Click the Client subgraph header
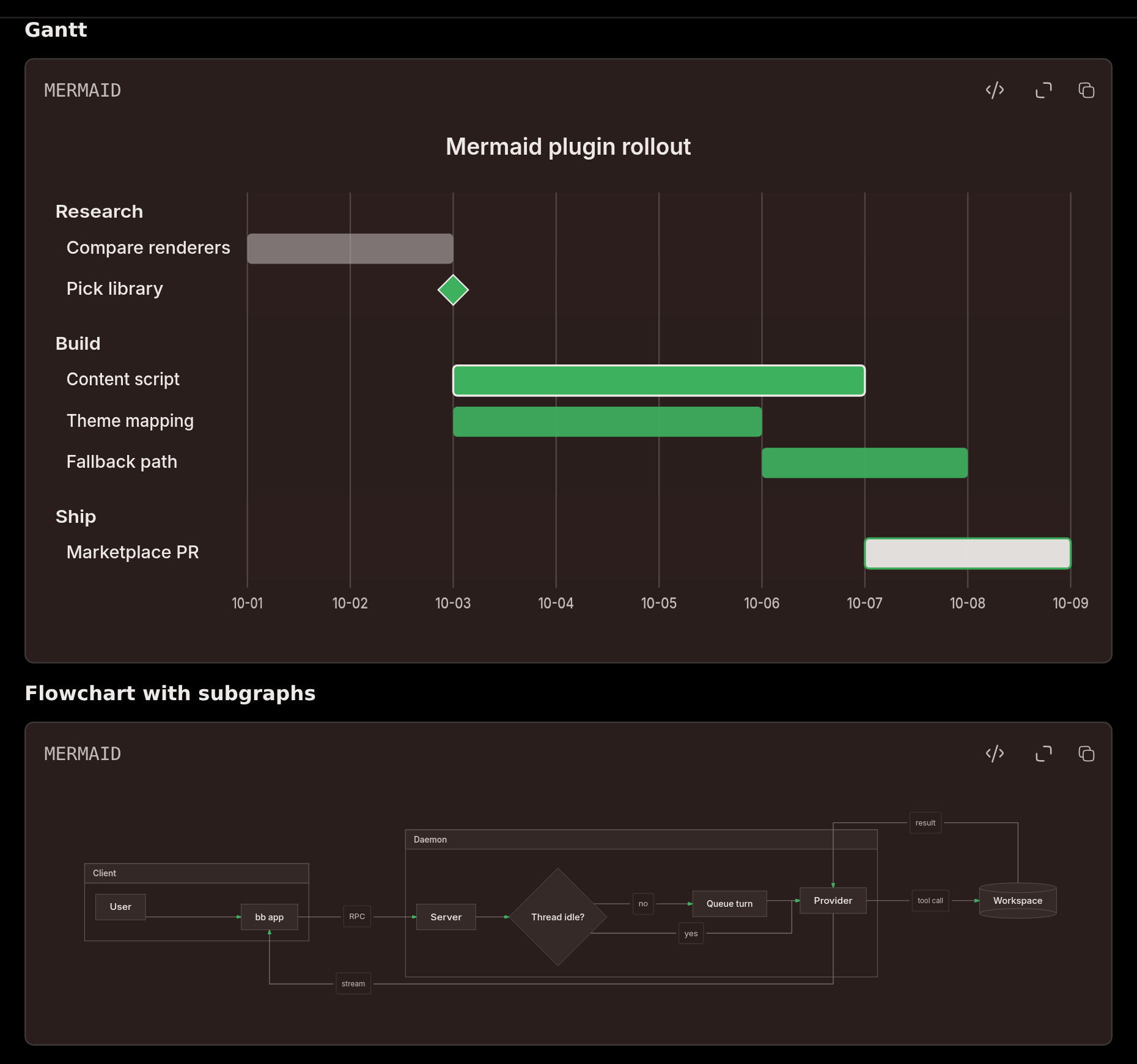Viewport: 1137px width, 1064px height. [x=196, y=873]
